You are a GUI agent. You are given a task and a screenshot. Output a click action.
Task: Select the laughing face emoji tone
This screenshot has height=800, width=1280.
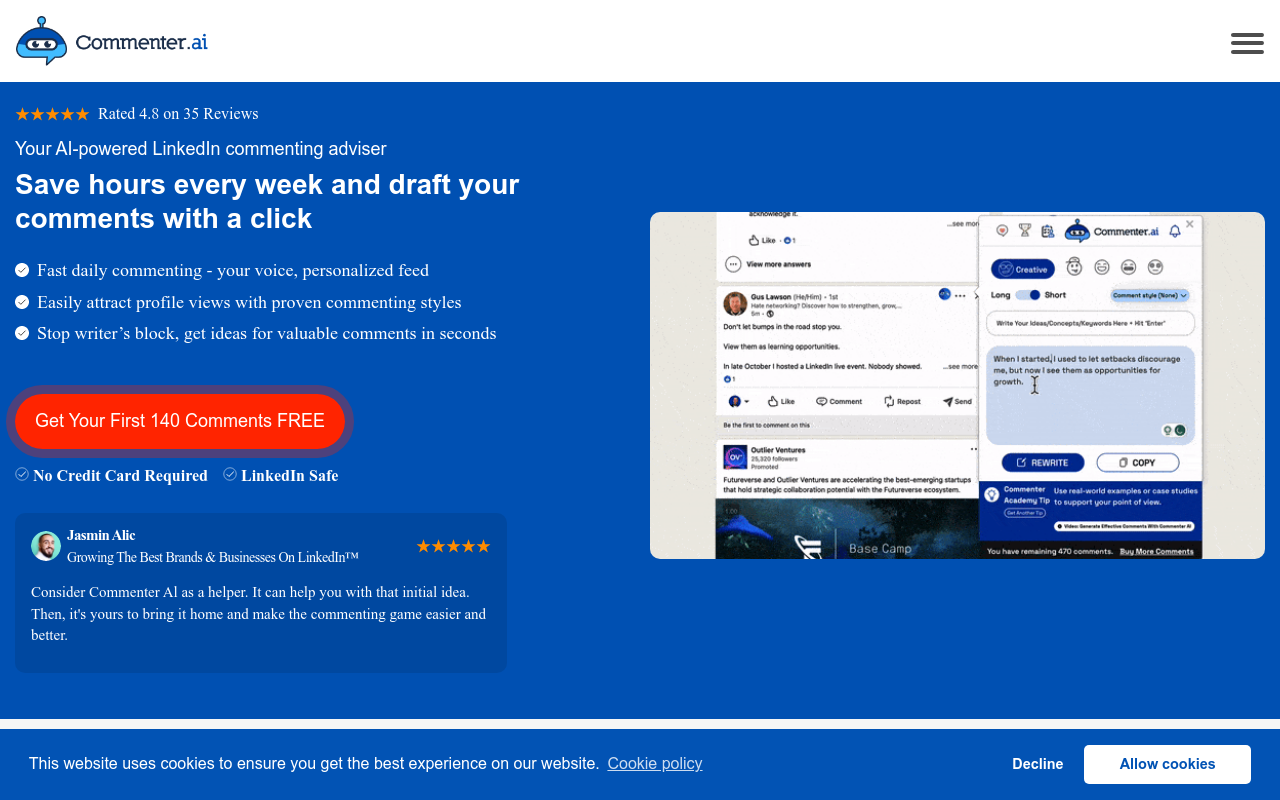(1129, 267)
